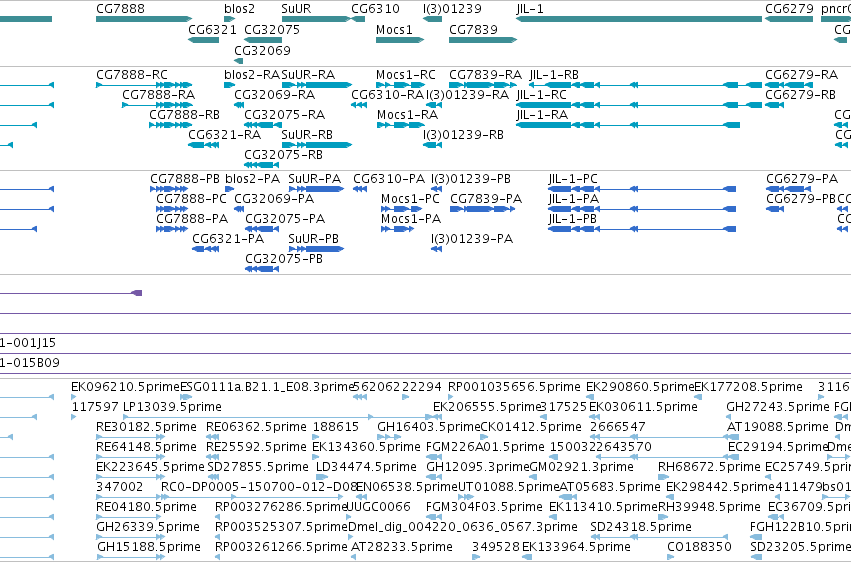Select the CG32069 gene label
This screenshot has height=562, width=851.
pos(262,50)
